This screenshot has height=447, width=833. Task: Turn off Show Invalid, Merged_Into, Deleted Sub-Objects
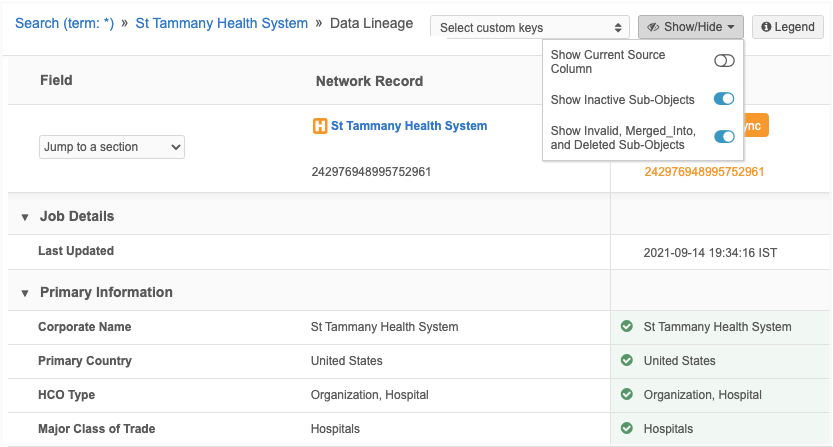tap(724, 137)
